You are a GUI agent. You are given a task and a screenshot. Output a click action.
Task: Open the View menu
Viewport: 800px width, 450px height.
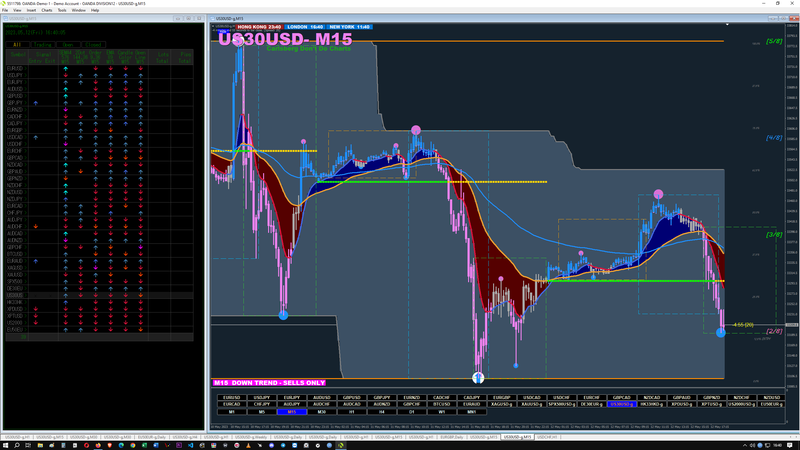(17, 10)
